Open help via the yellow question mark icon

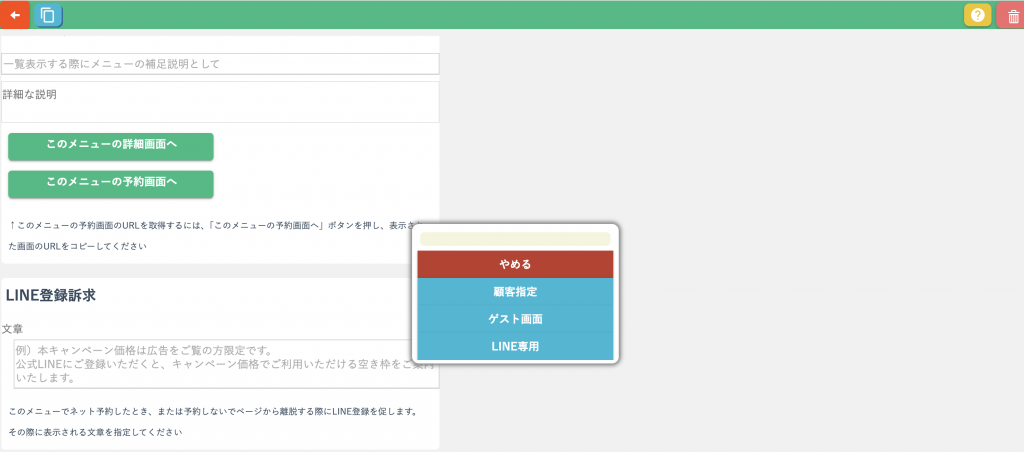[x=977, y=15]
